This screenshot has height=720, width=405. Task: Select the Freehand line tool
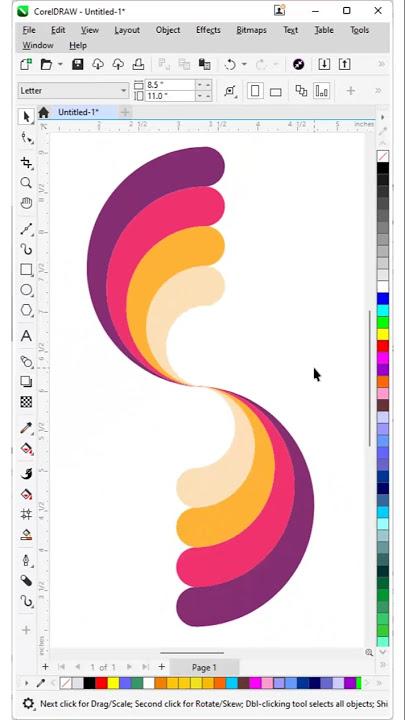click(x=26, y=229)
